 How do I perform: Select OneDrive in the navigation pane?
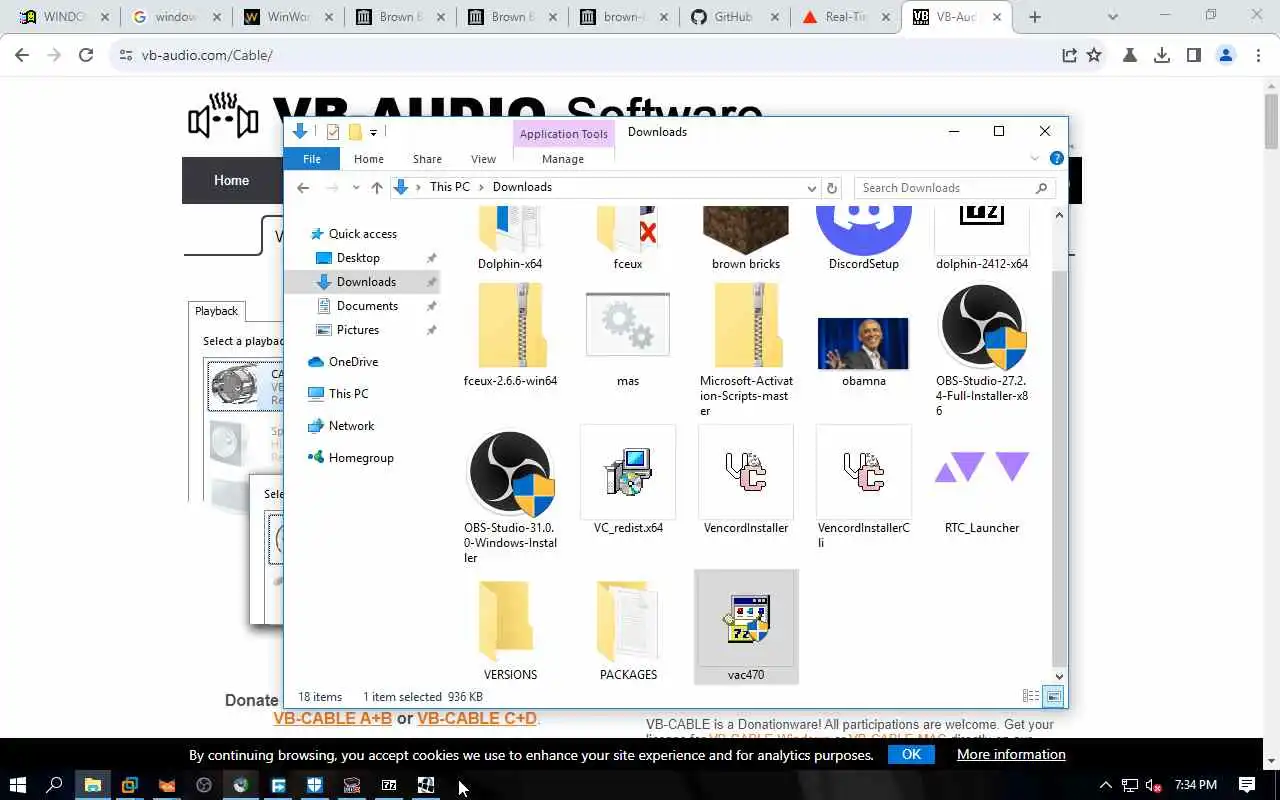353,362
